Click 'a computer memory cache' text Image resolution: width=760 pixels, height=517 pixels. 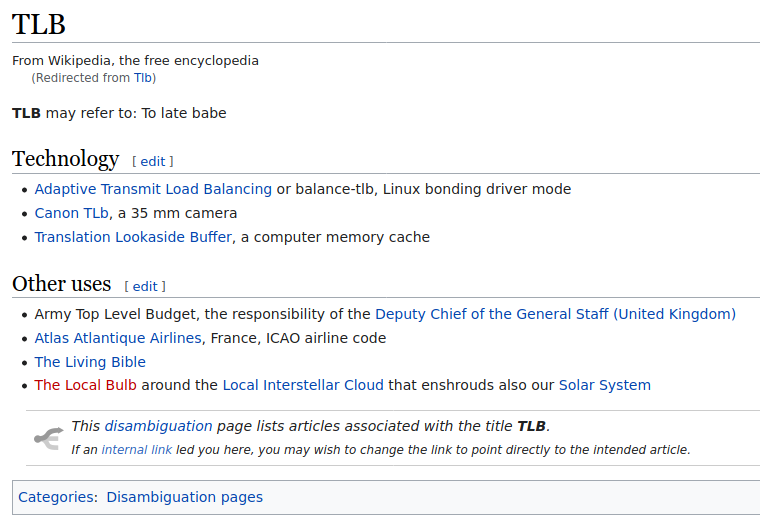[x=335, y=237]
